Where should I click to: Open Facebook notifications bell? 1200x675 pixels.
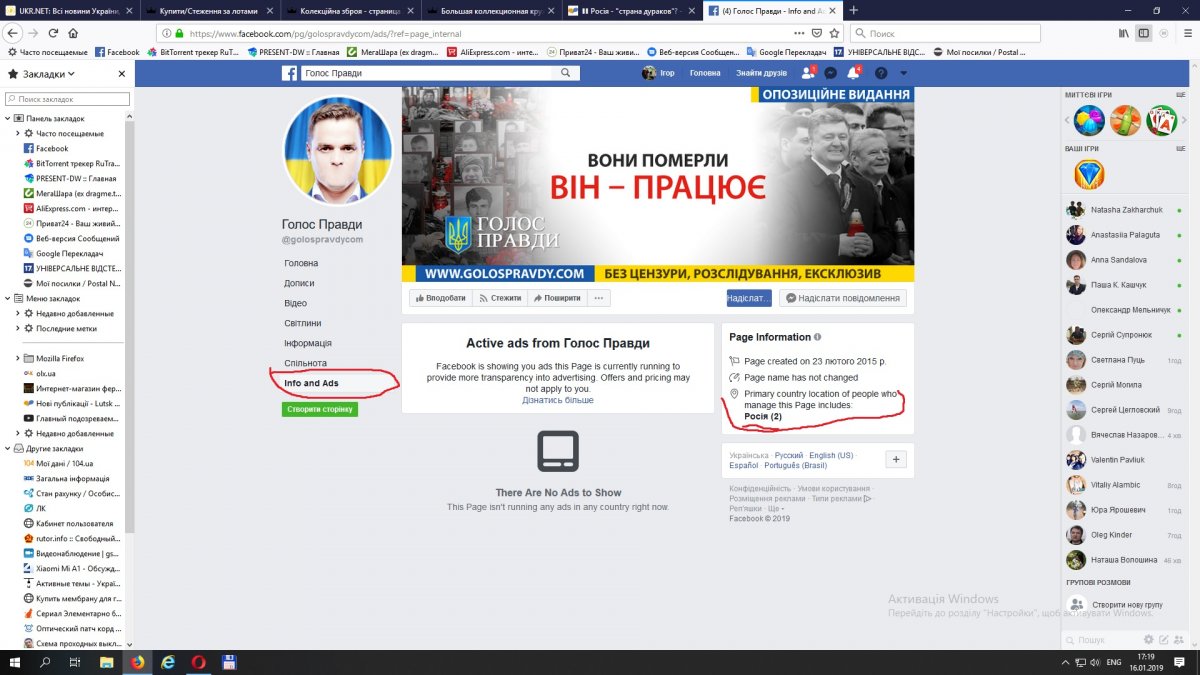click(853, 73)
